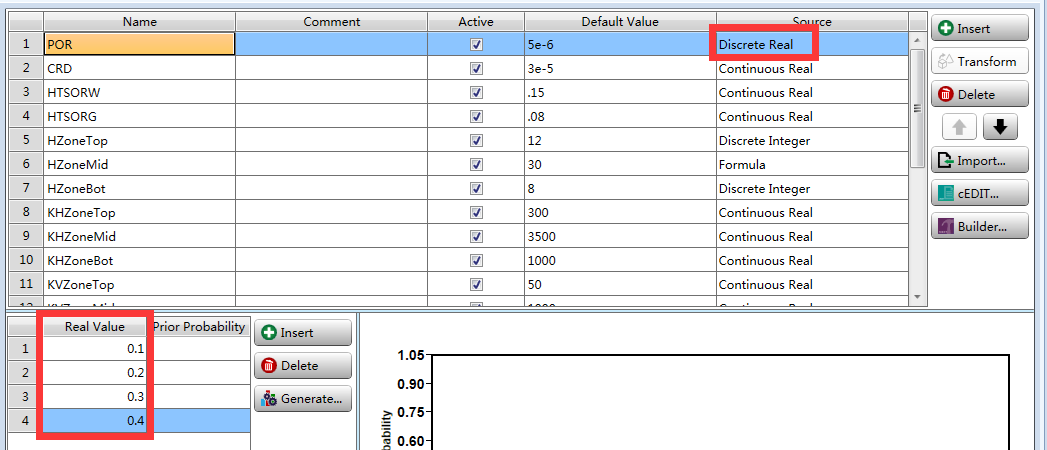The width and height of the screenshot is (1047, 450).
Task: Move the selected row down with arrow
Action: pos(999,127)
